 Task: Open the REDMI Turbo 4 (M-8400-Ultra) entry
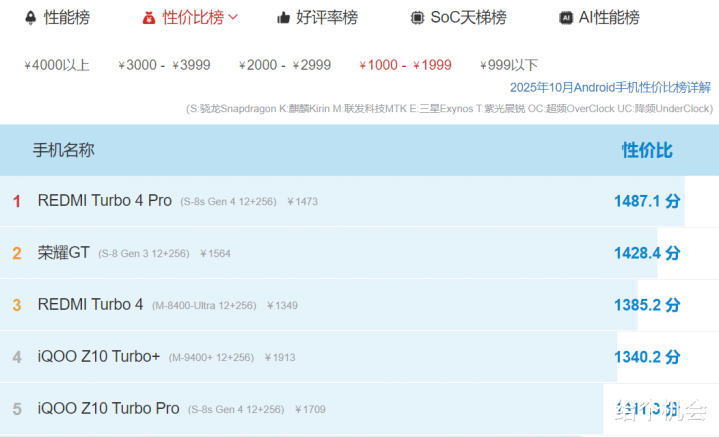tap(90, 304)
